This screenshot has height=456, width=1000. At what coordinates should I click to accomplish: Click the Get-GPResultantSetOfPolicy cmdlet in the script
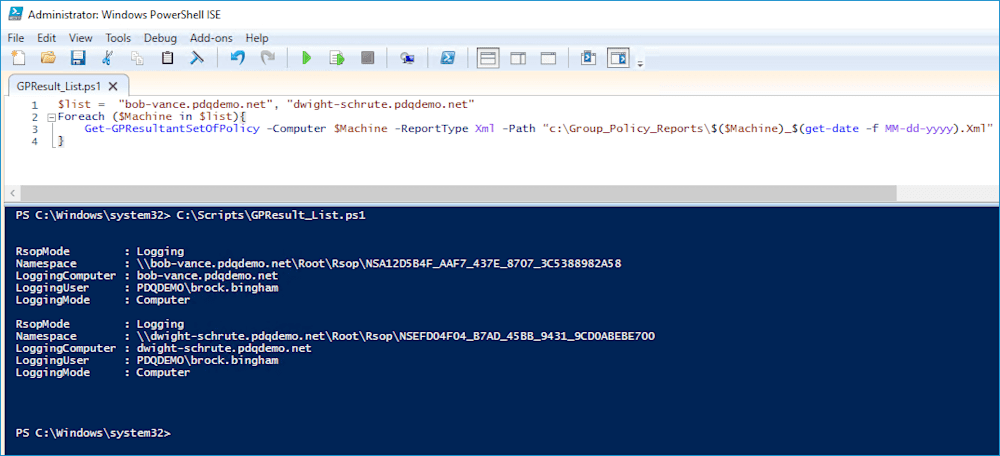[172, 129]
